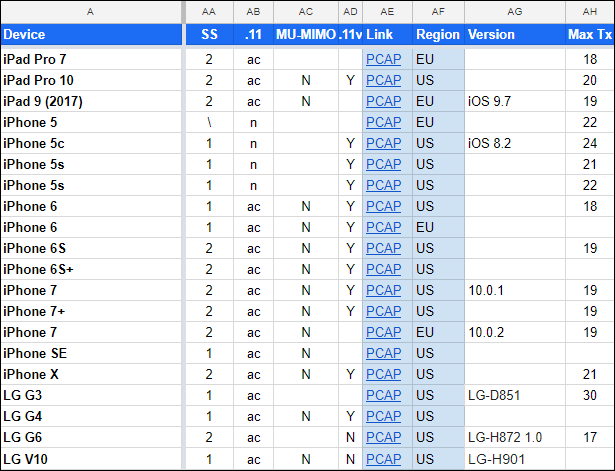Click the Max Tx header cell
The height and width of the screenshot is (471, 615).
(590, 35)
